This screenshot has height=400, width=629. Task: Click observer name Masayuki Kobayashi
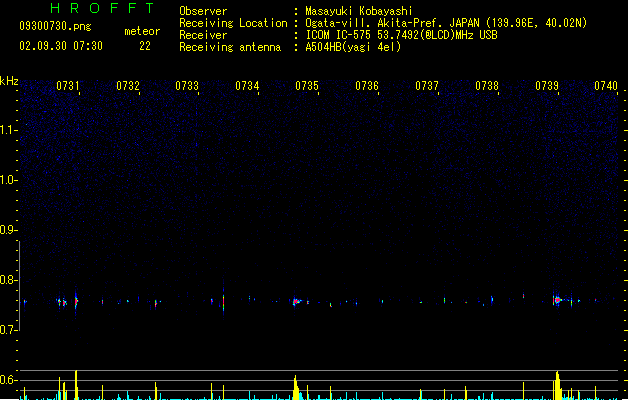359,11
